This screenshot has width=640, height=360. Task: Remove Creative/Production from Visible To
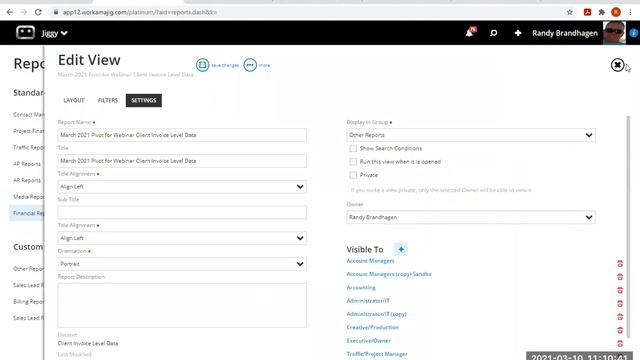[x=620, y=330]
